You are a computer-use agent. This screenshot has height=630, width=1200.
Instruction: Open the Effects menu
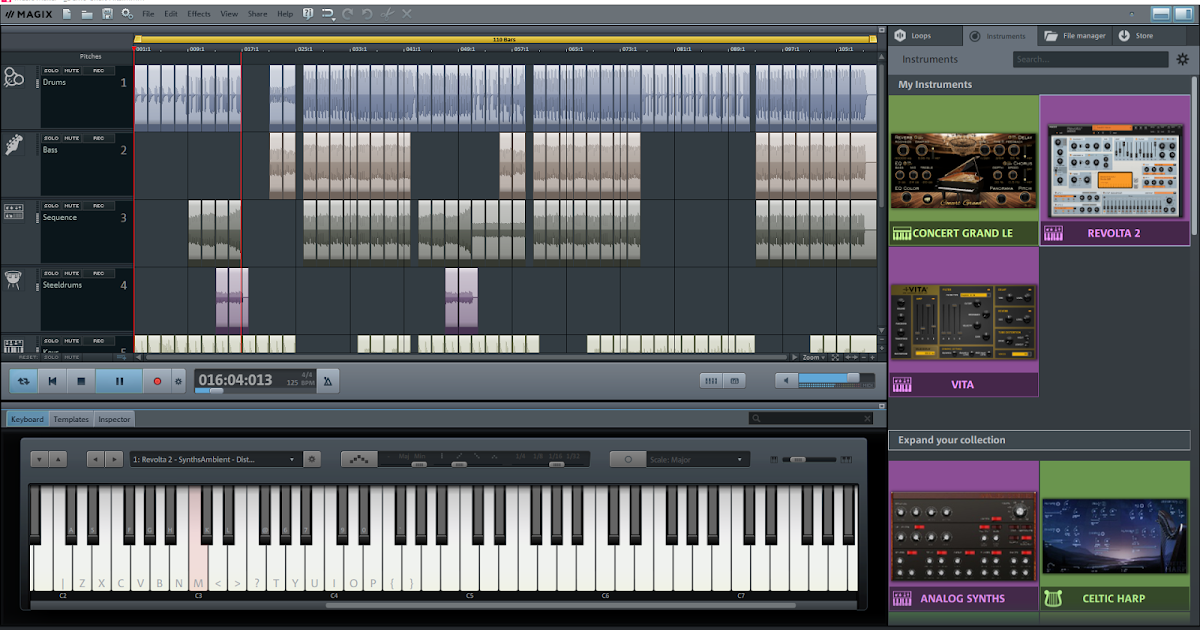pyautogui.click(x=199, y=14)
